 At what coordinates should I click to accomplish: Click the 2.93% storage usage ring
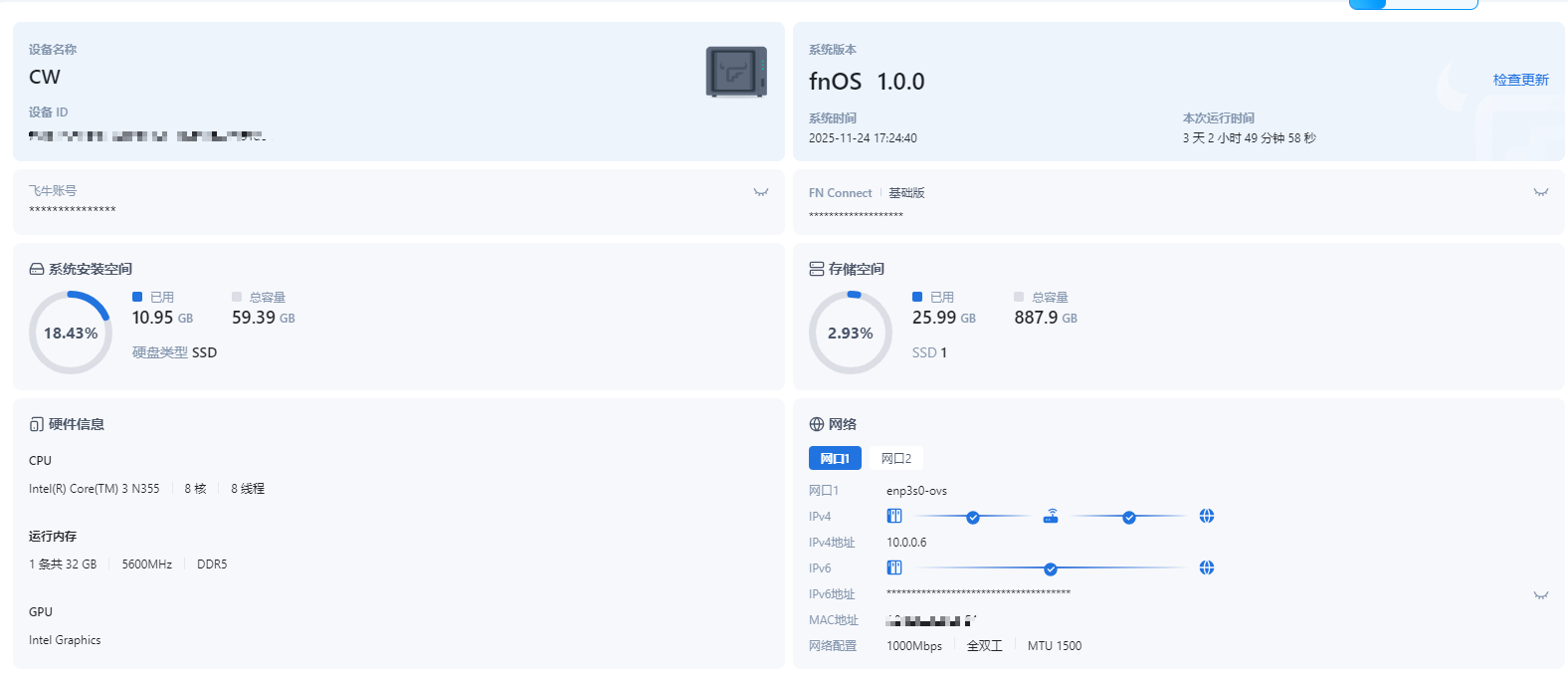[x=851, y=333]
